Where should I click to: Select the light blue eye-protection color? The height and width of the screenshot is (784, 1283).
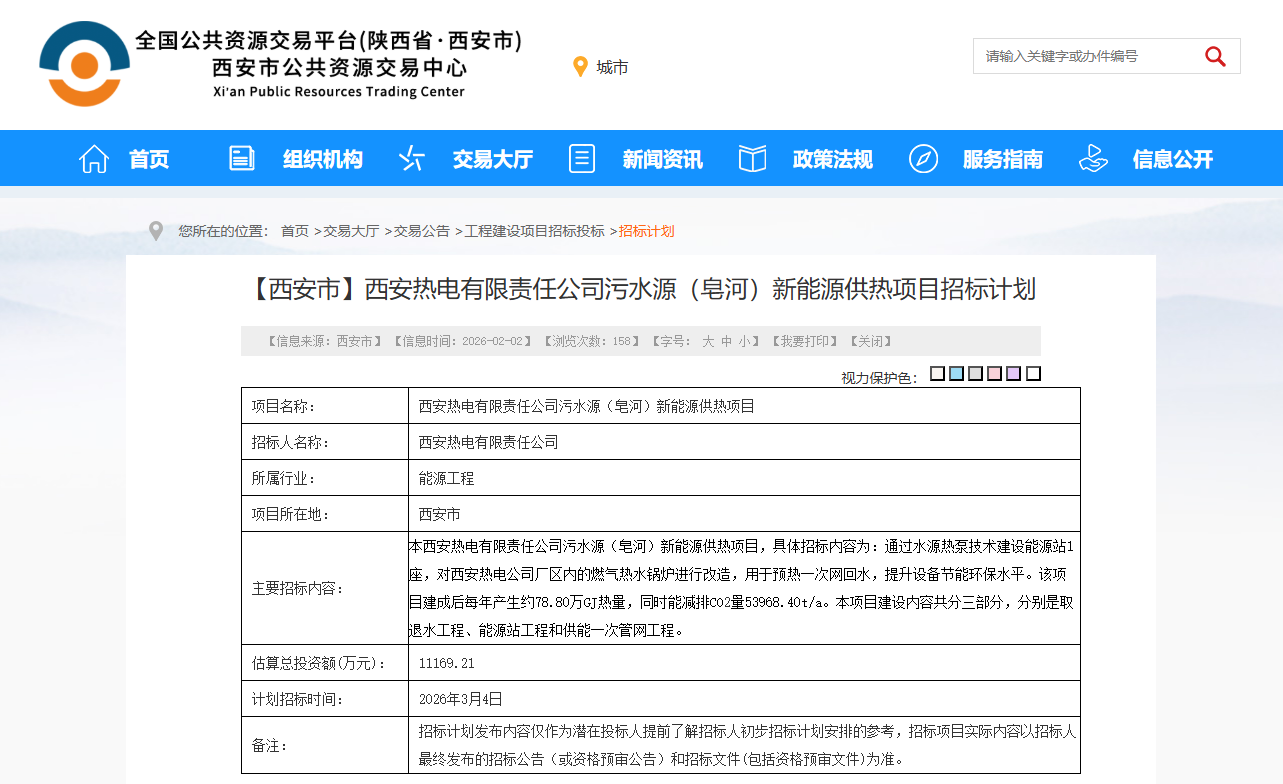click(x=956, y=374)
